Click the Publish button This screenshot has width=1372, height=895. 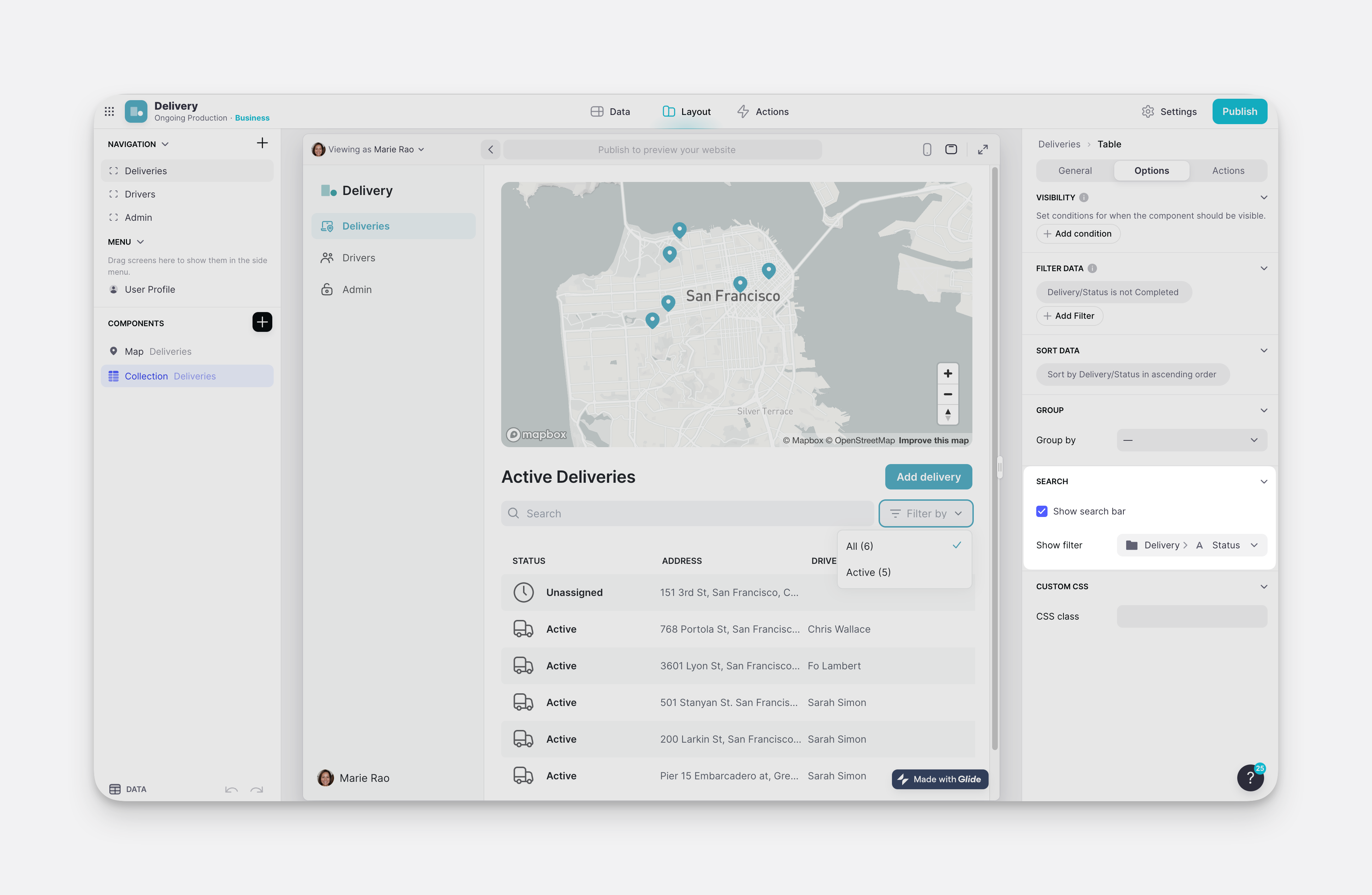coord(1239,111)
